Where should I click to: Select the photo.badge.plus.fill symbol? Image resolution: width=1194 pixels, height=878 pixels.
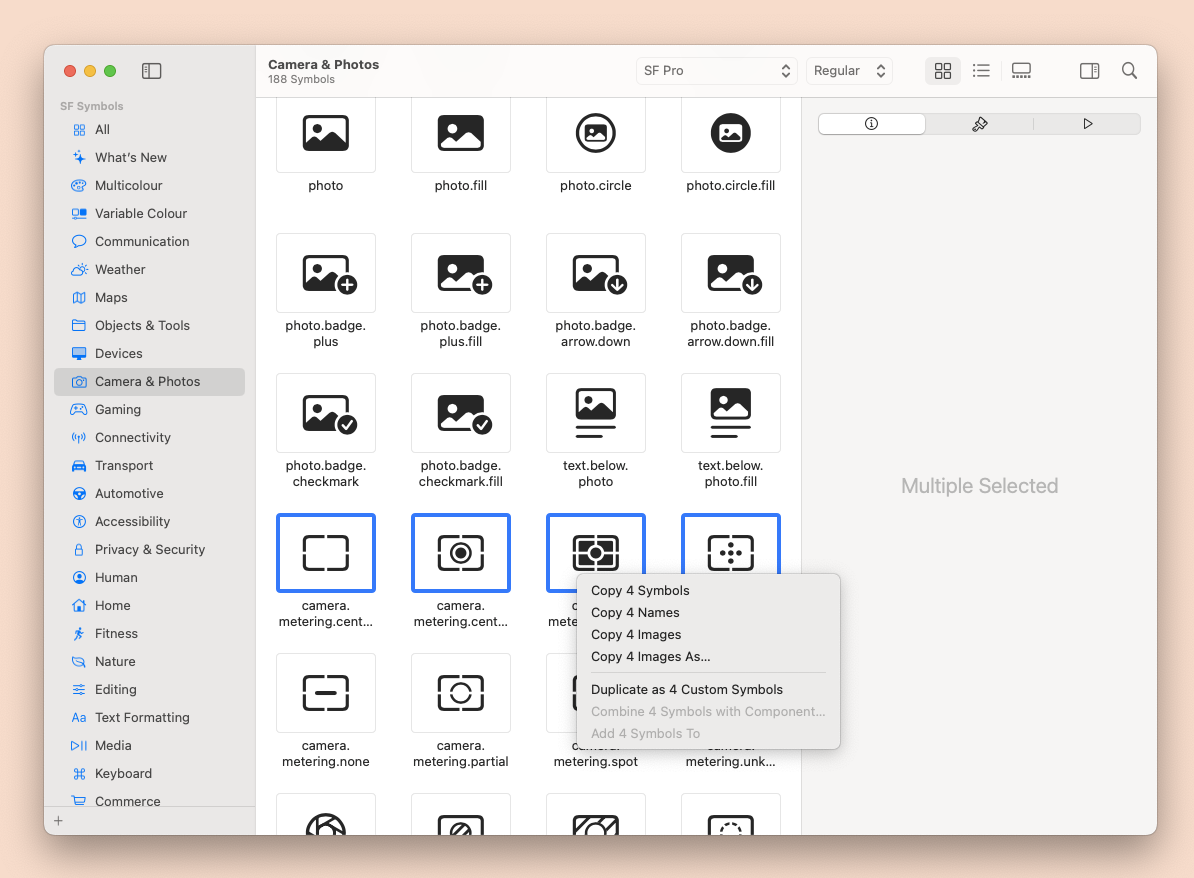461,273
